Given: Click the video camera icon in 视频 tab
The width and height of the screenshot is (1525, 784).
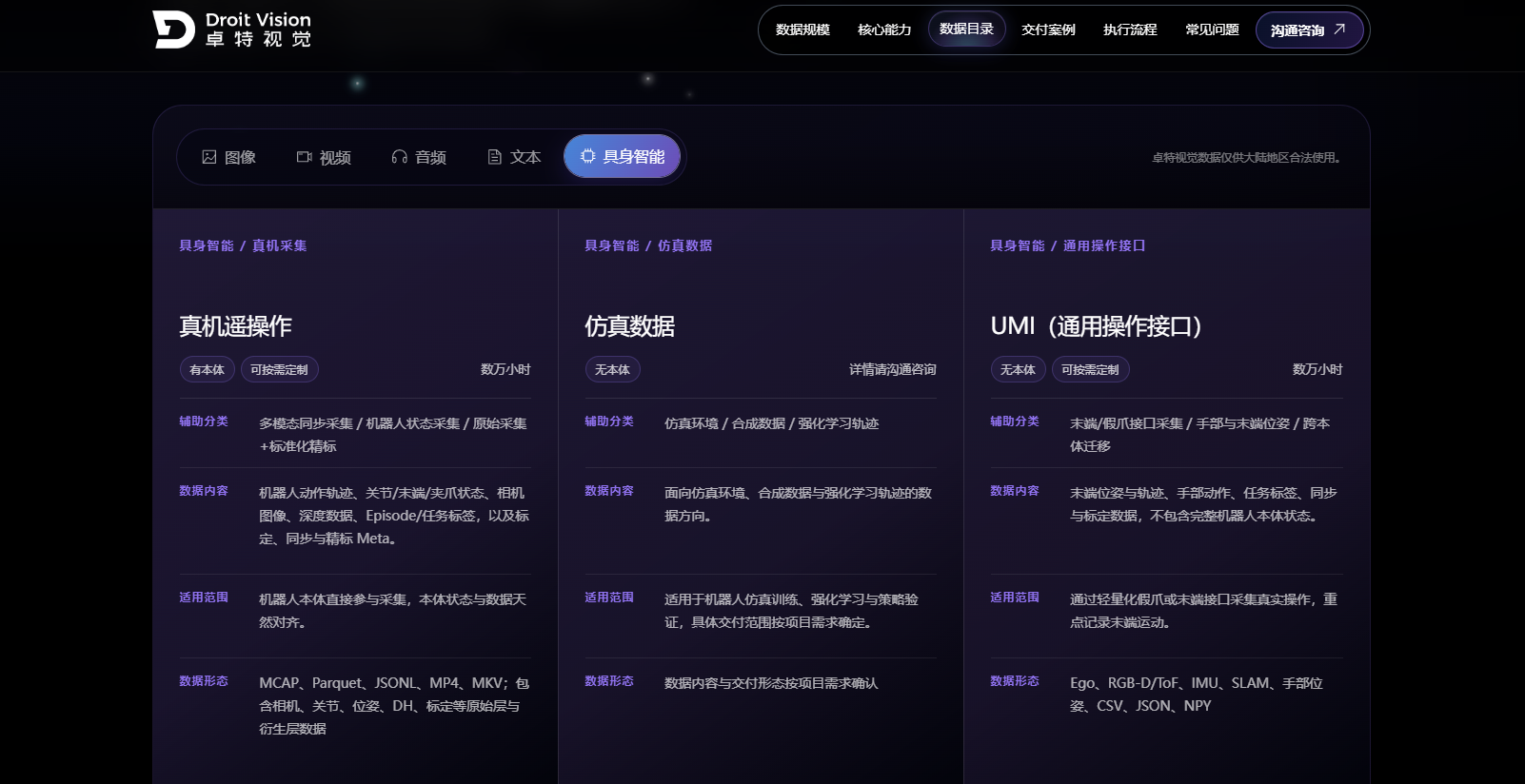Looking at the screenshot, I should click(x=305, y=157).
